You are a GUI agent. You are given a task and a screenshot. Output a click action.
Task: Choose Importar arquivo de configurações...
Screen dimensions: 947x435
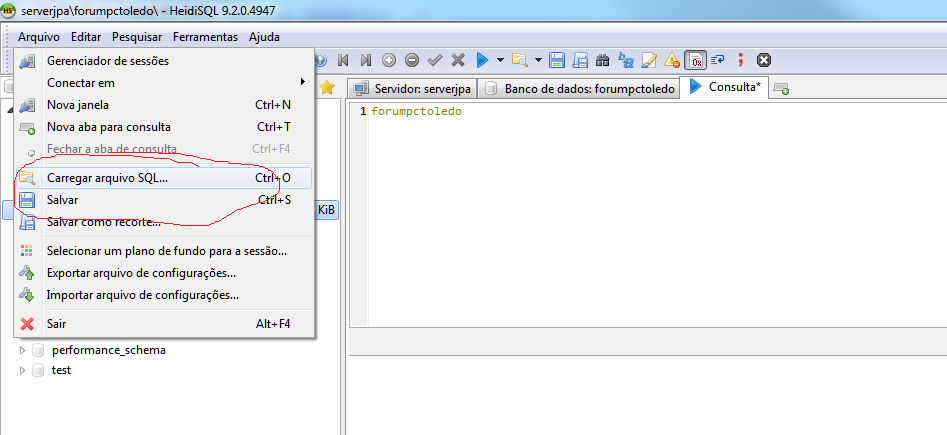pos(163,295)
